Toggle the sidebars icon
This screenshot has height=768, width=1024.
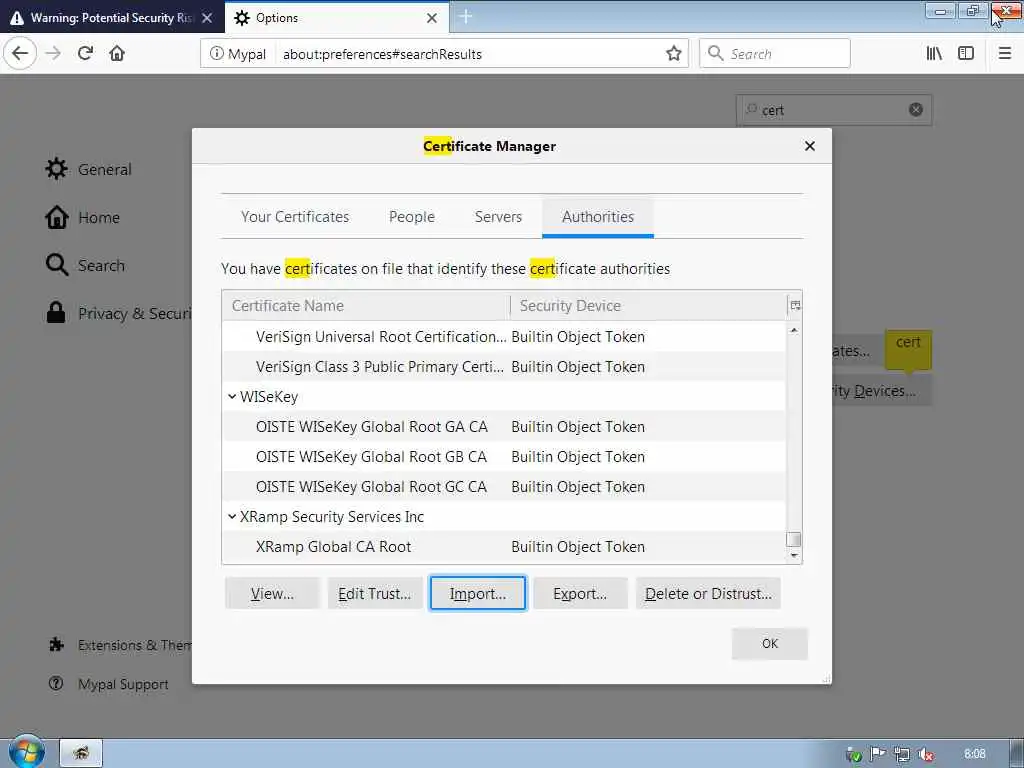pos(966,54)
